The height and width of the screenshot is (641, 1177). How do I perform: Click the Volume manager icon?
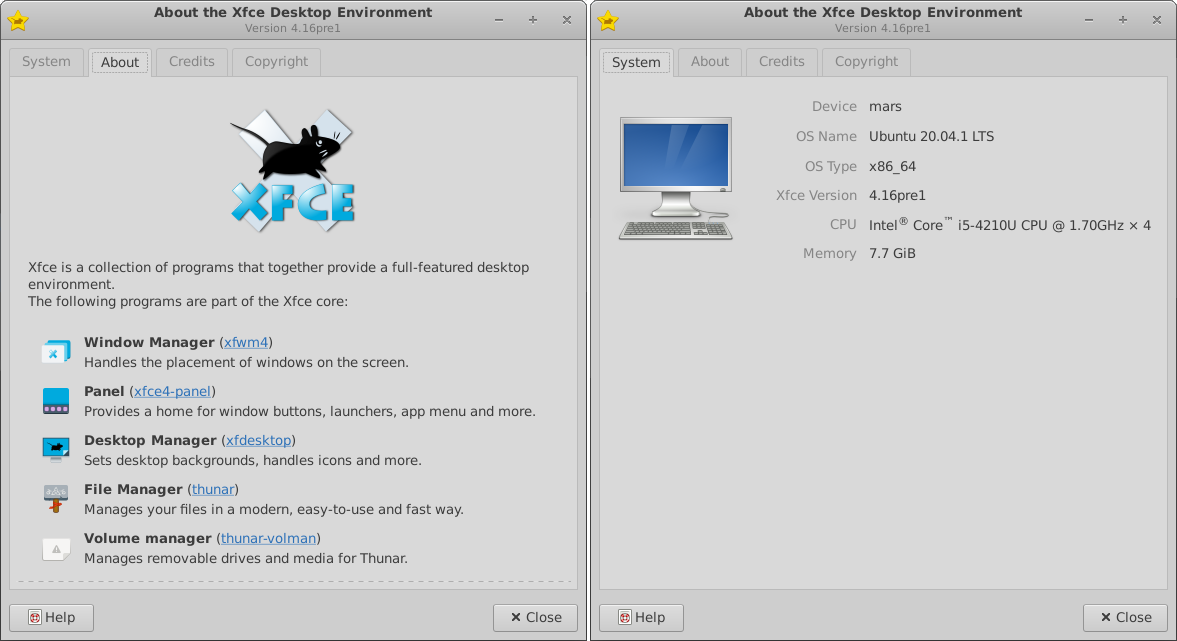click(56, 548)
